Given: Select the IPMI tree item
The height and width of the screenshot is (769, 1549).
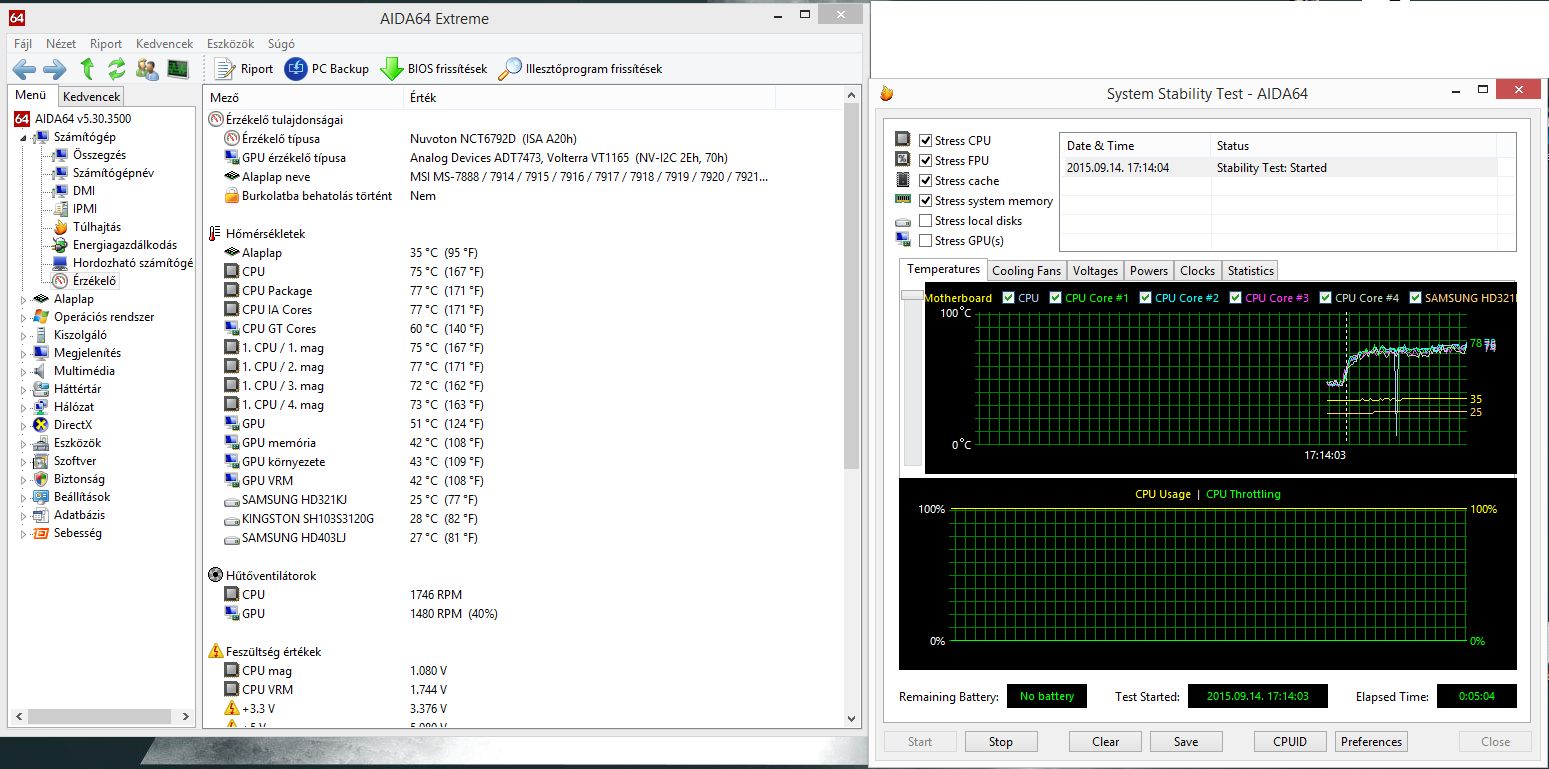Looking at the screenshot, I should [x=85, y=209].
